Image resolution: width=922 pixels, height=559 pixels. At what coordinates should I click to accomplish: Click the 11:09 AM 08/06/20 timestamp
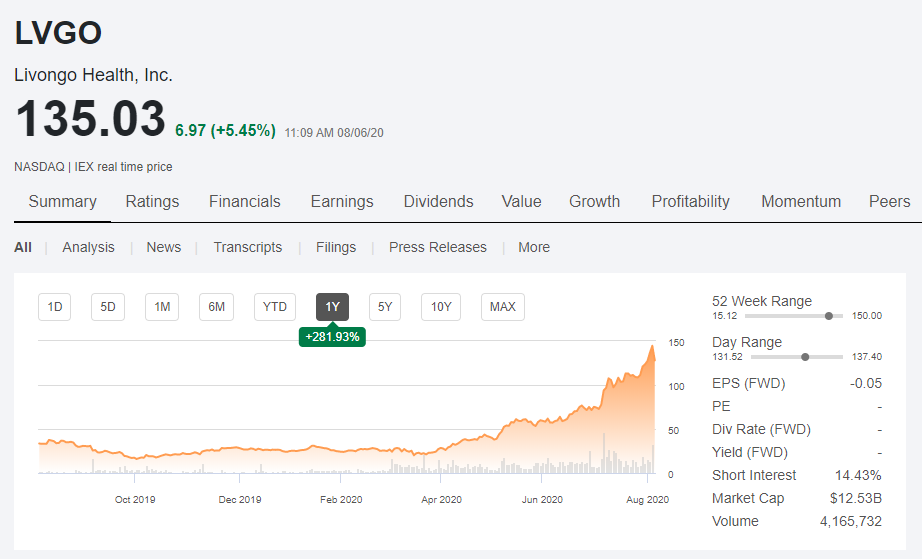334,133
